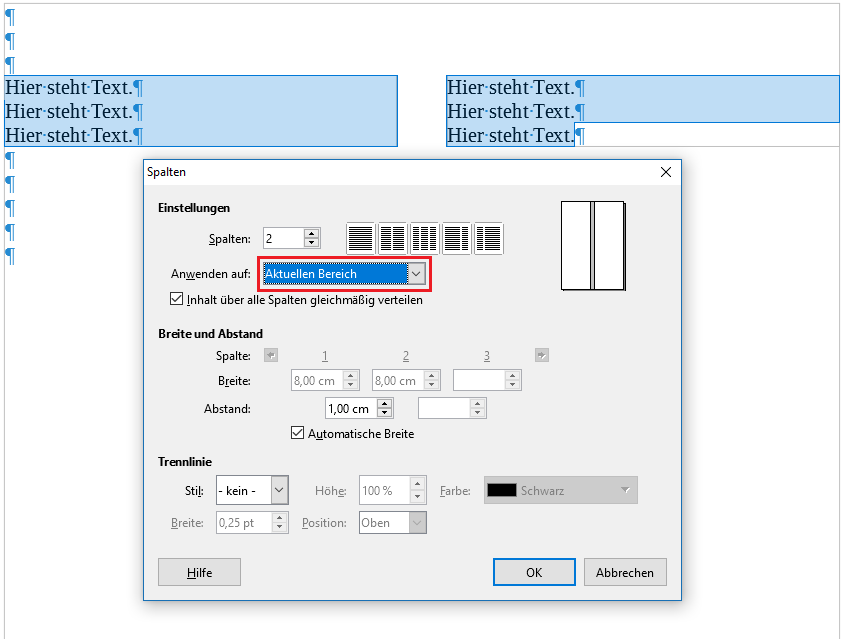This screenshot has width=845, height=639.
Task: Click left arrow next to Spalte numbers
Action: (x=271, y=355)
